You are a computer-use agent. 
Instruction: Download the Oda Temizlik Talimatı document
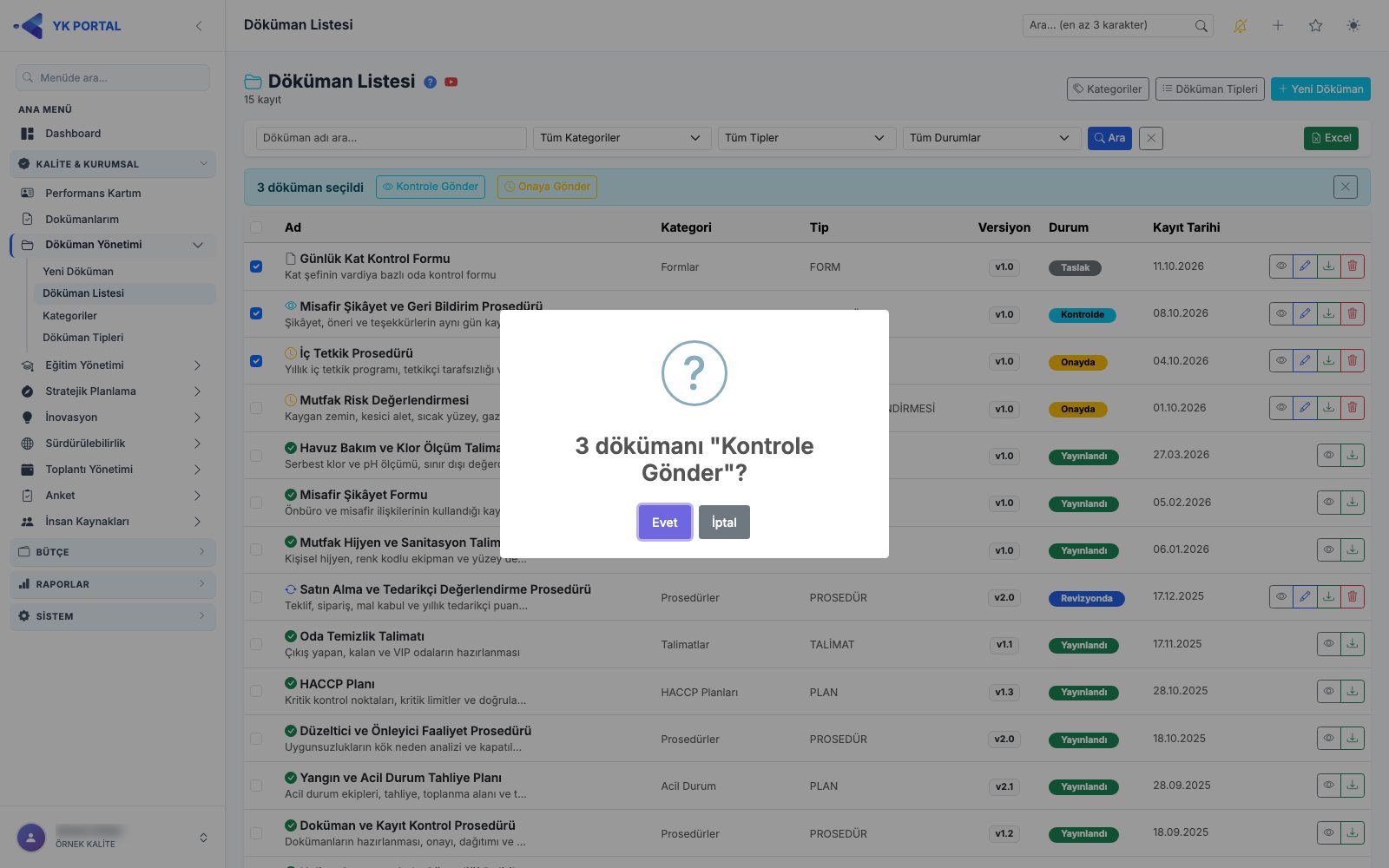pyautogui.click(x=1353, y=644)
